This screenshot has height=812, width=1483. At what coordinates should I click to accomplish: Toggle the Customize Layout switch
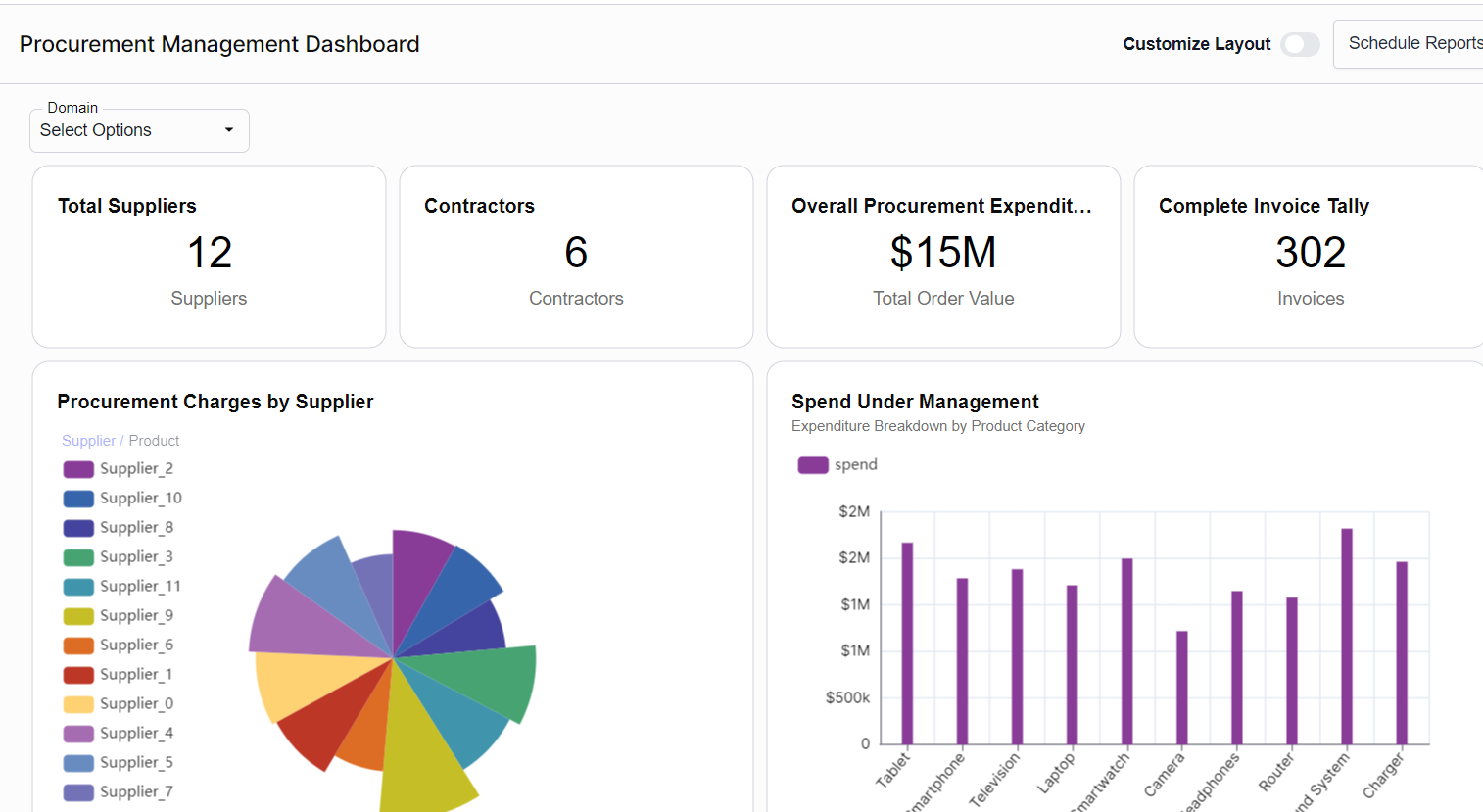pos(1300,44)
